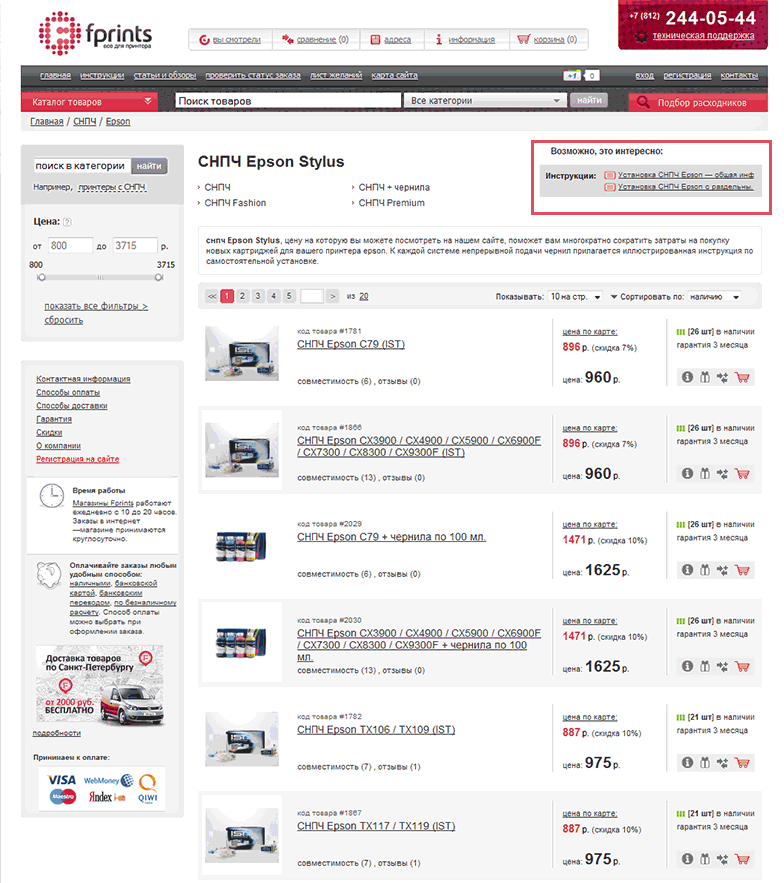Open Установка СНПЧ Epson — общая инф instruction link
The height and width of the screenshot is (883, 784).
(x=685, y=175)
